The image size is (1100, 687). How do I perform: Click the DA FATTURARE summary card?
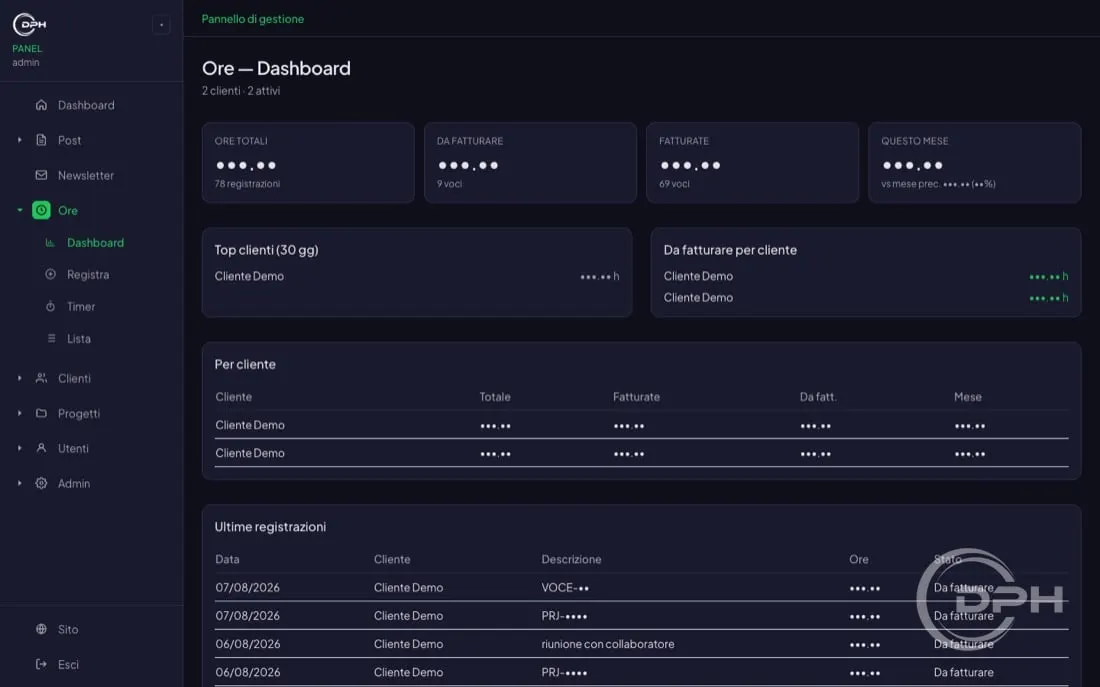pos(530,163)
